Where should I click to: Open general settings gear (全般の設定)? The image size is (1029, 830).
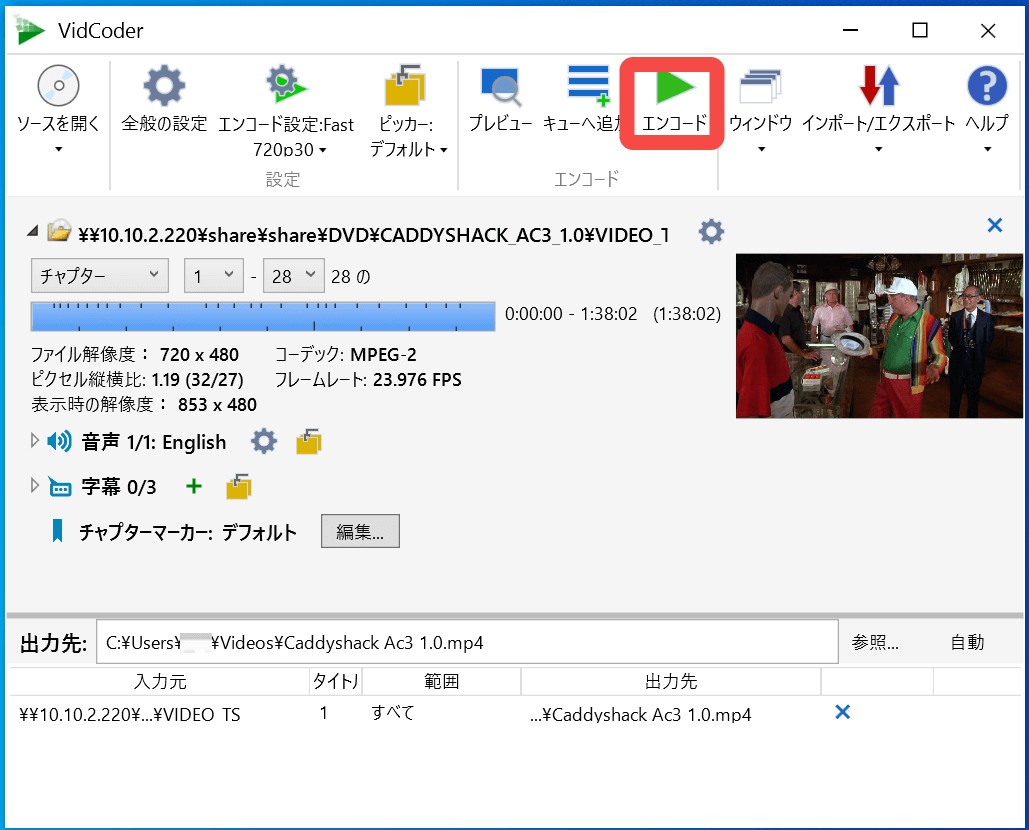click(x=164, y=85)
